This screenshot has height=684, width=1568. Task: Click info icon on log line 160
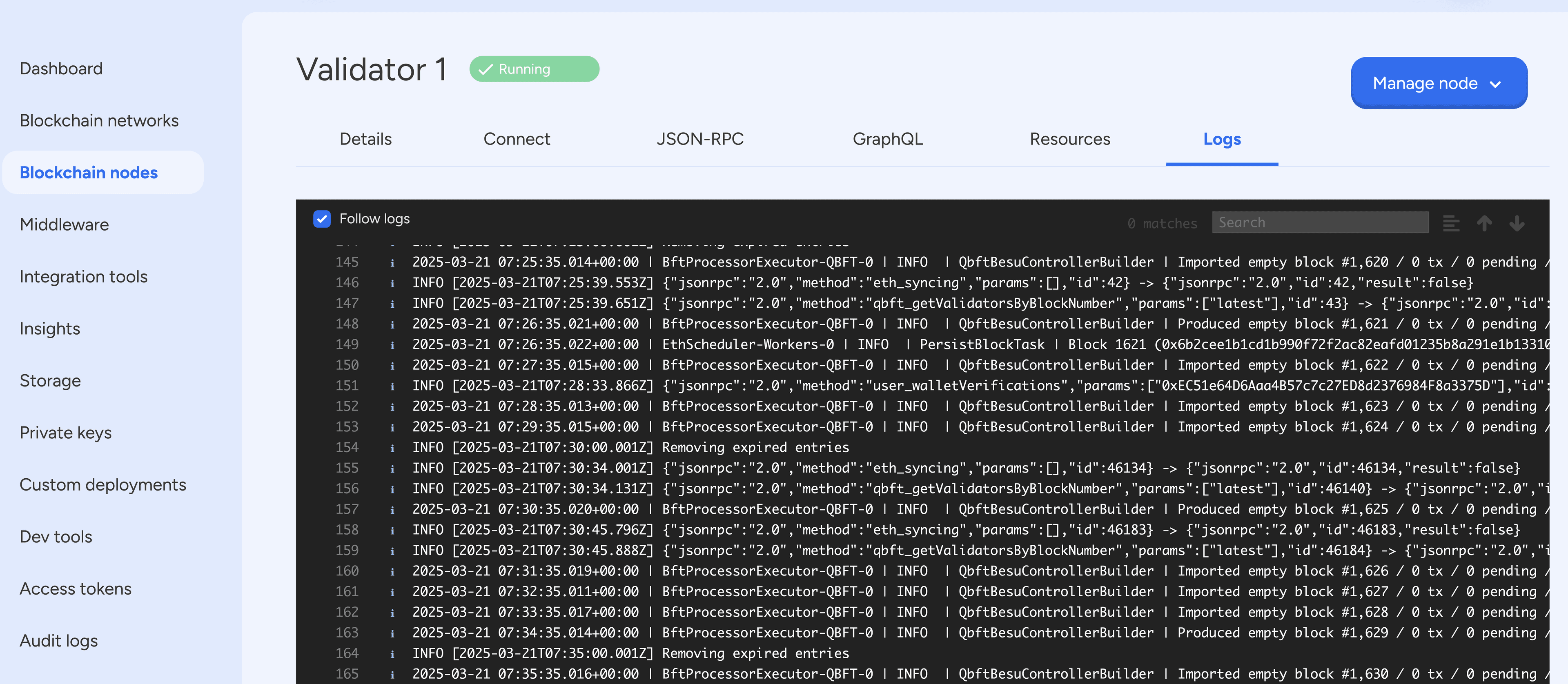click(392, 572)
